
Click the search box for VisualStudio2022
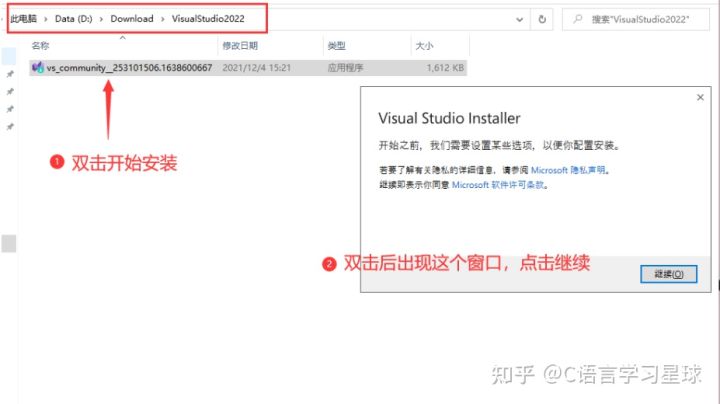pos(636,19)
